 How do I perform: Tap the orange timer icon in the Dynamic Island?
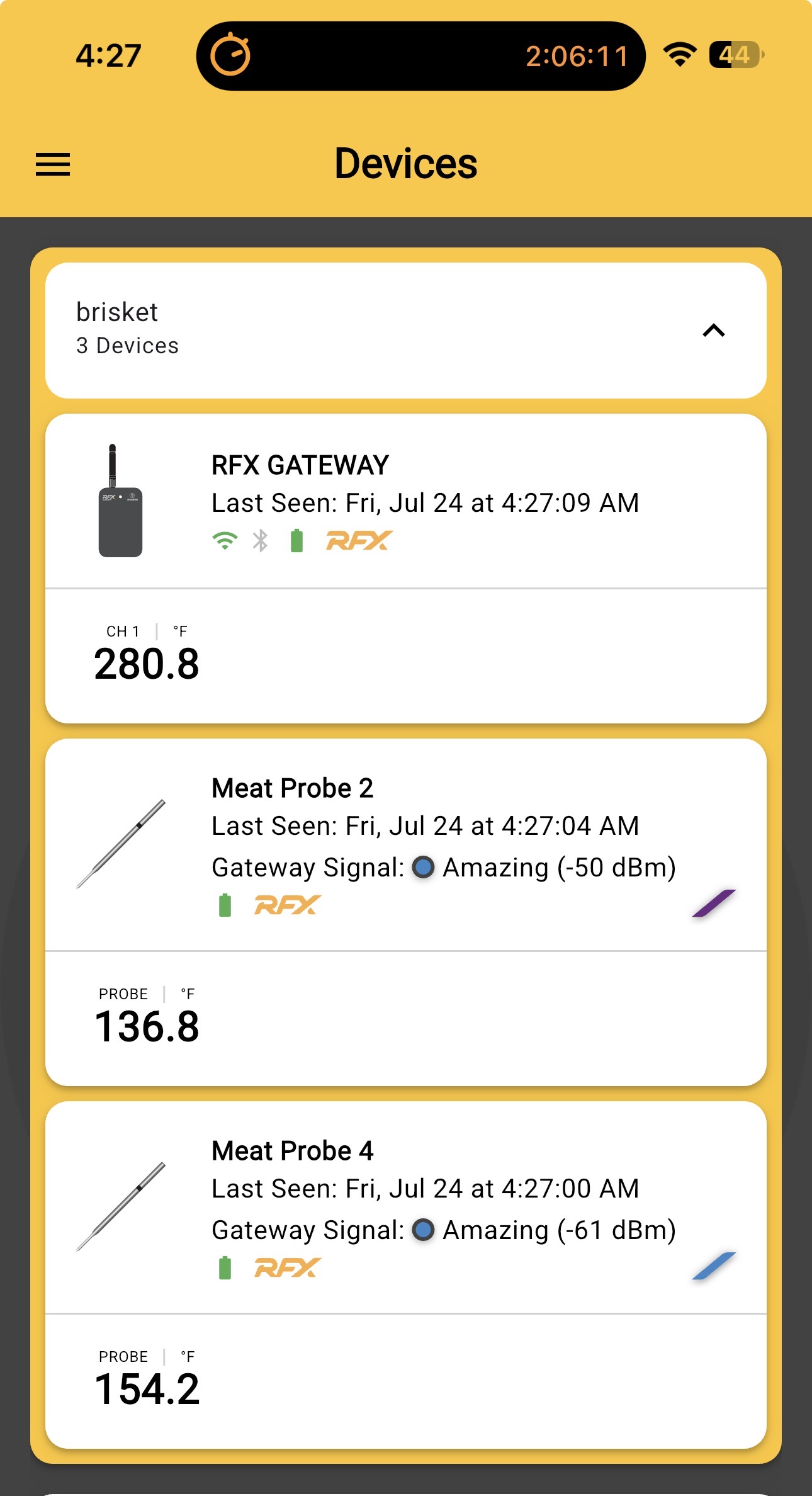(x=230, y=55)
